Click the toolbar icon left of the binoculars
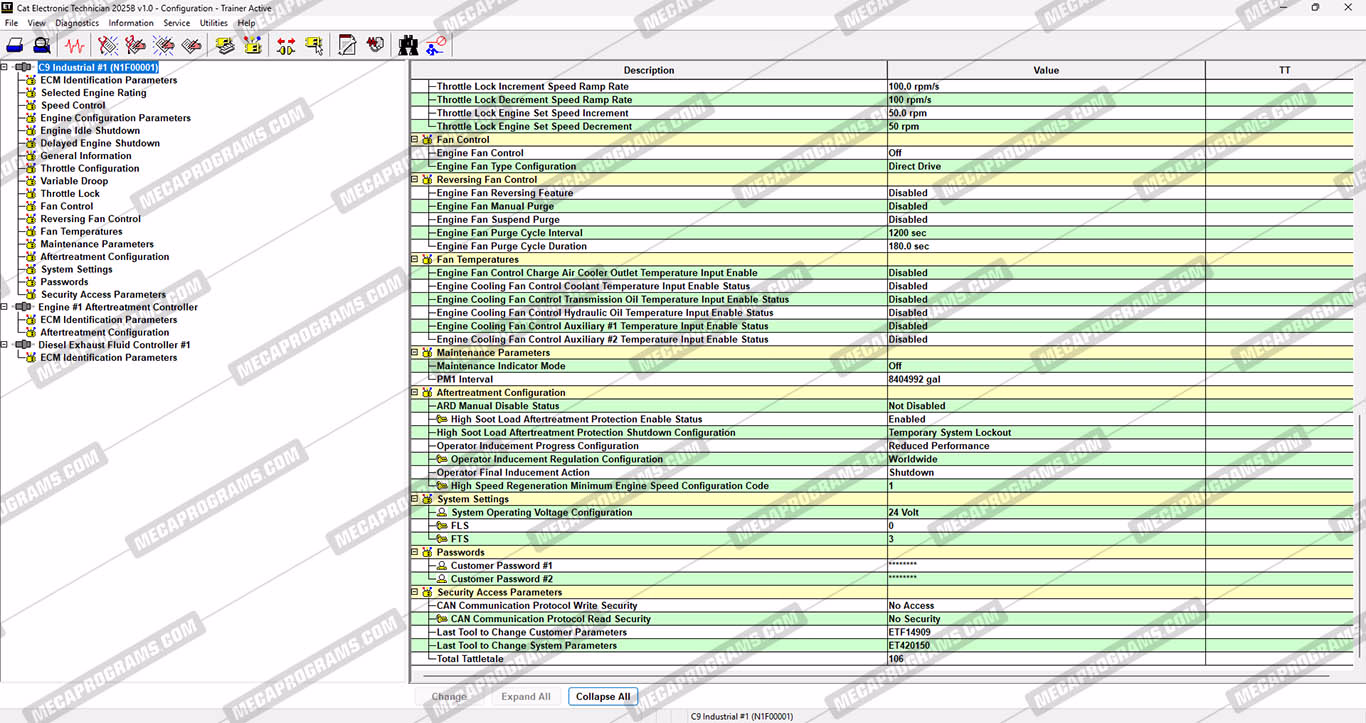This screenshot has height=723, width=1366. [376, 45]
